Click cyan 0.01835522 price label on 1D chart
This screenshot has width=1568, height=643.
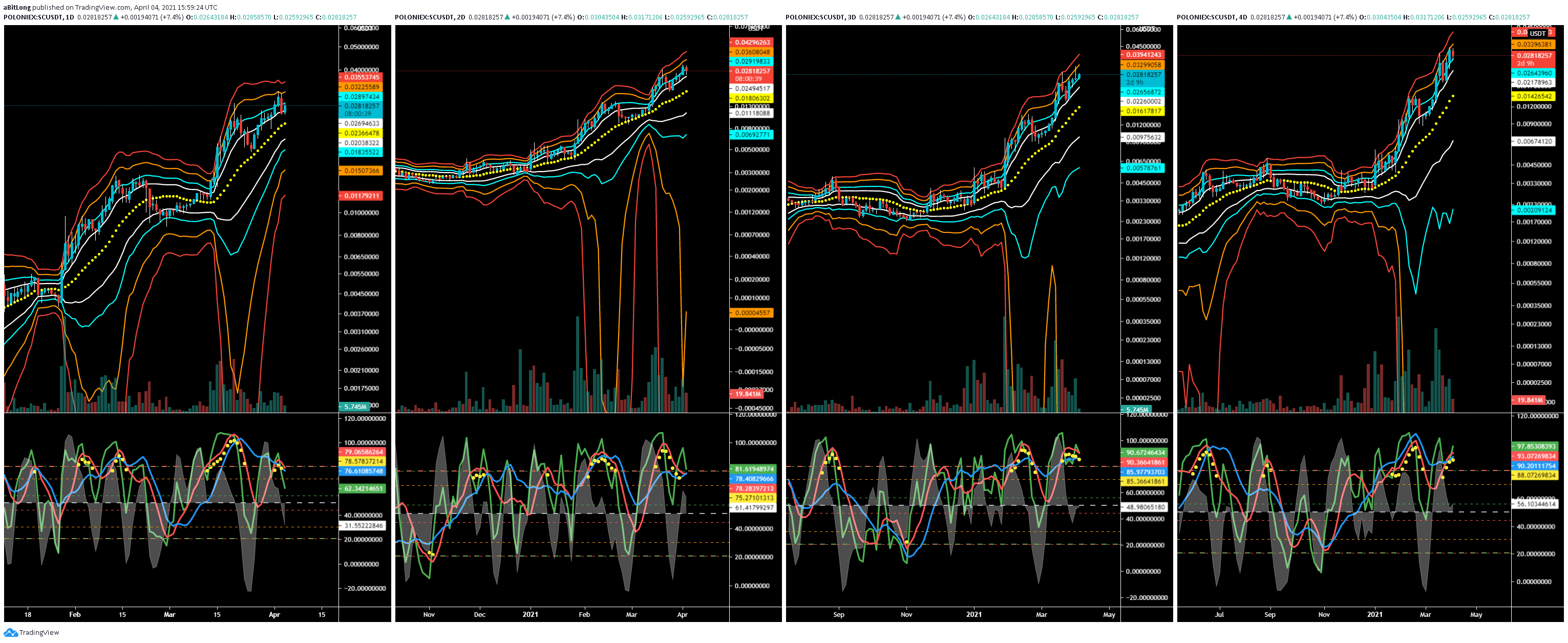[x=361, y=152]
